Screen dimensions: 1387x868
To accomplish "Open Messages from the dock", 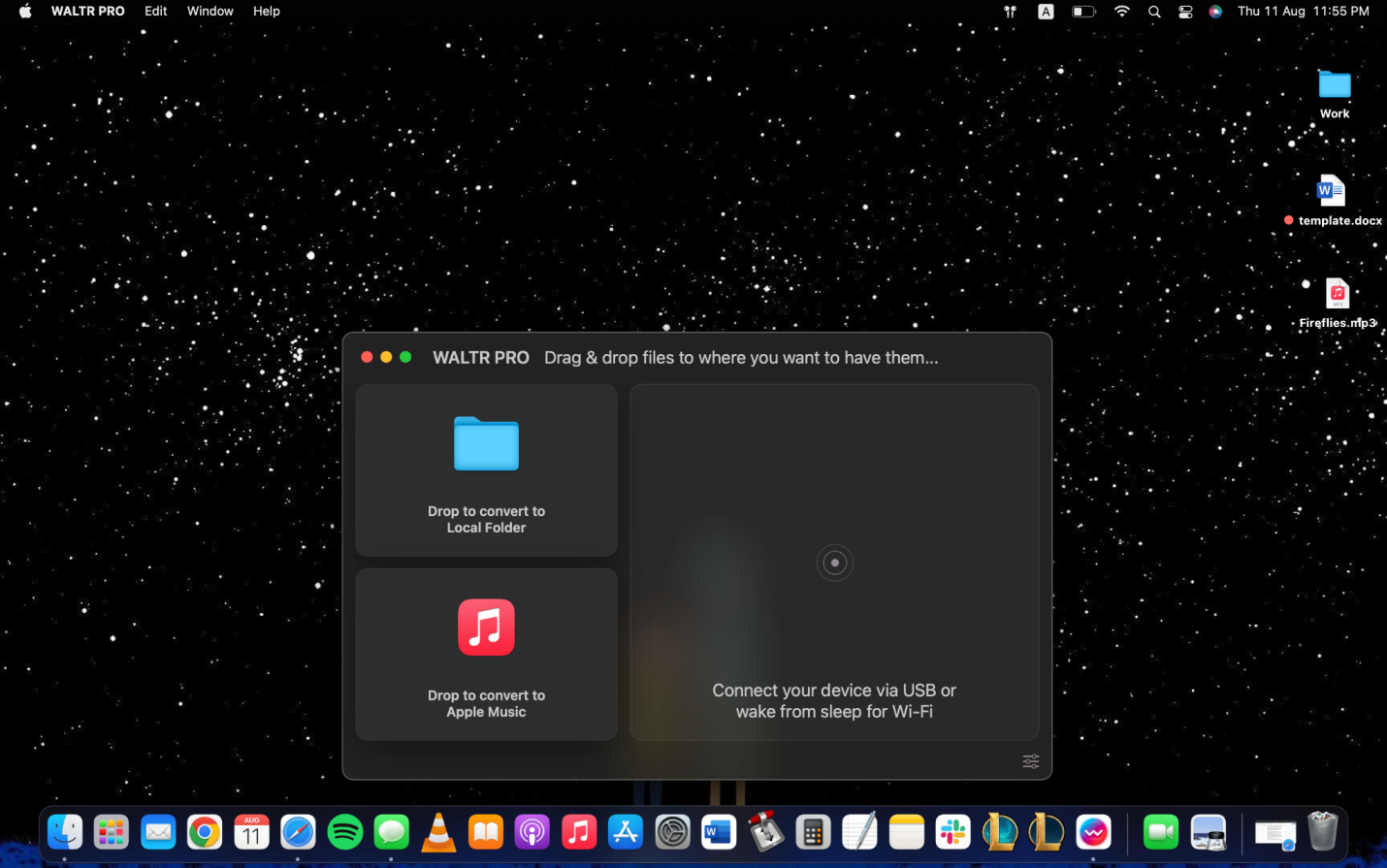I will [391, 832].
